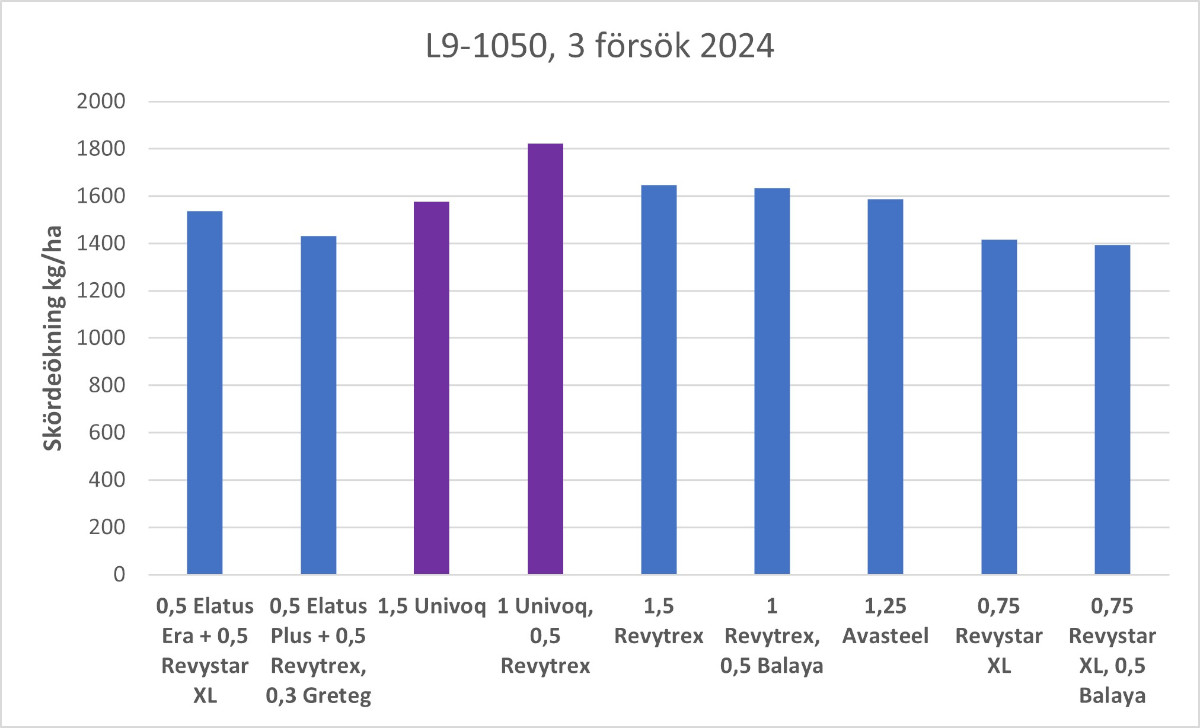Click the 800 y-axis tick label
The image size is (1200, 728).
tap(107, 386)
